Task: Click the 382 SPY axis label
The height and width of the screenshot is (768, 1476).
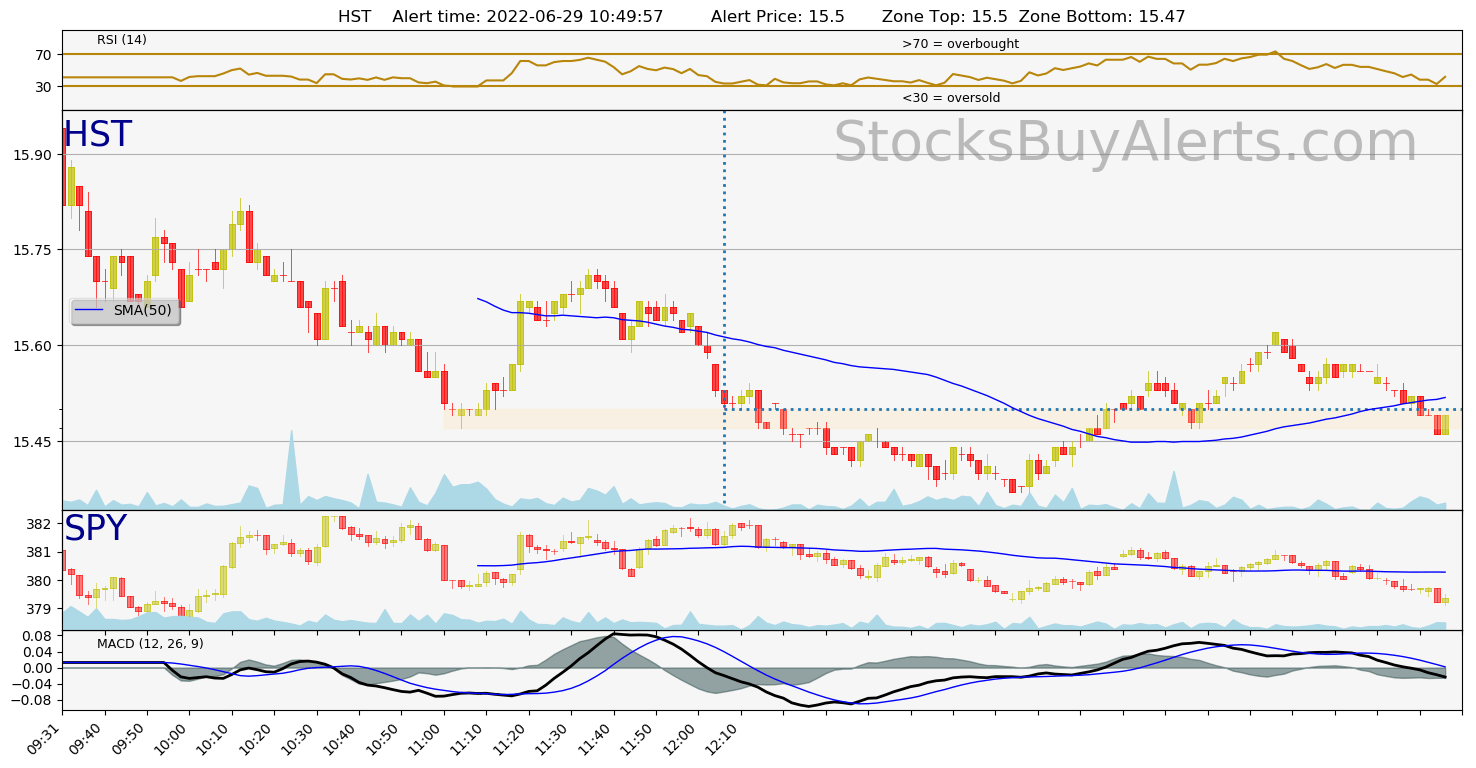Action: [x=40, y=524]
